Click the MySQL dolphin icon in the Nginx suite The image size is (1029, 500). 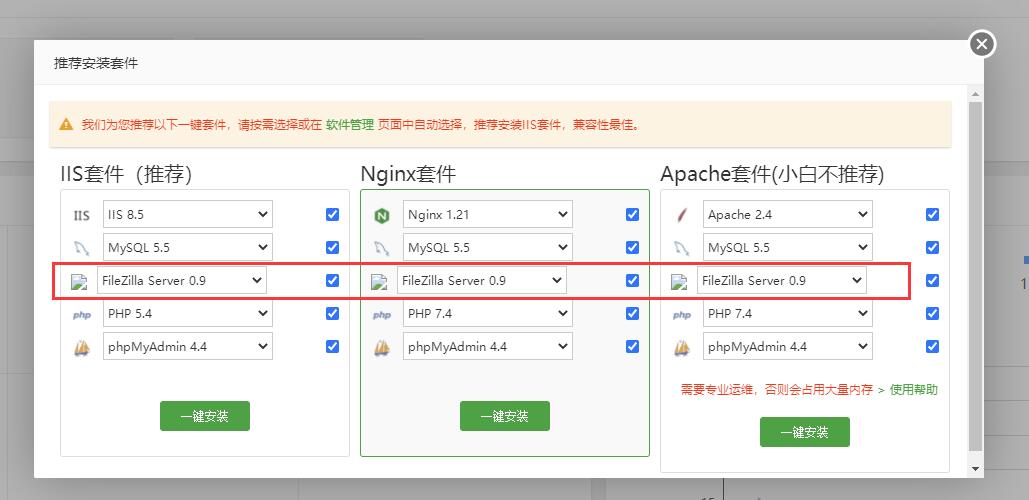(x=381, y=248)
